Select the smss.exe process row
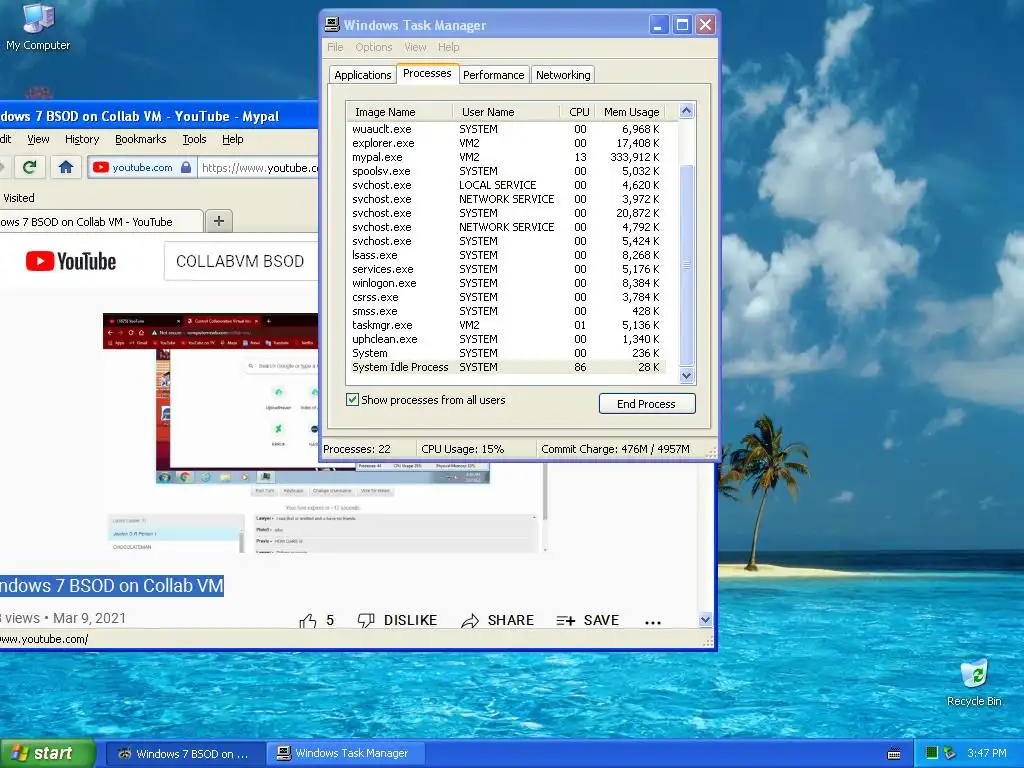 506,312
